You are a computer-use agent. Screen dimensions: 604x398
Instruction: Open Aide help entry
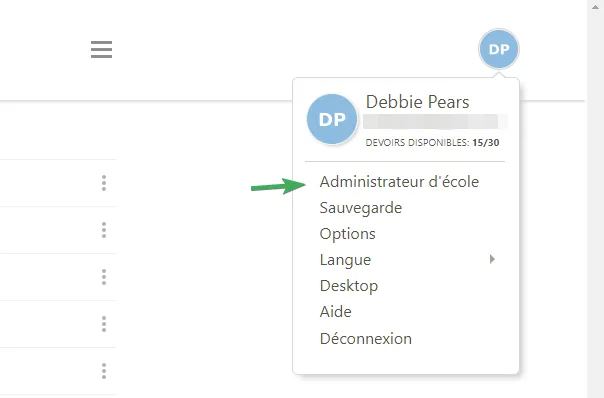335,312
